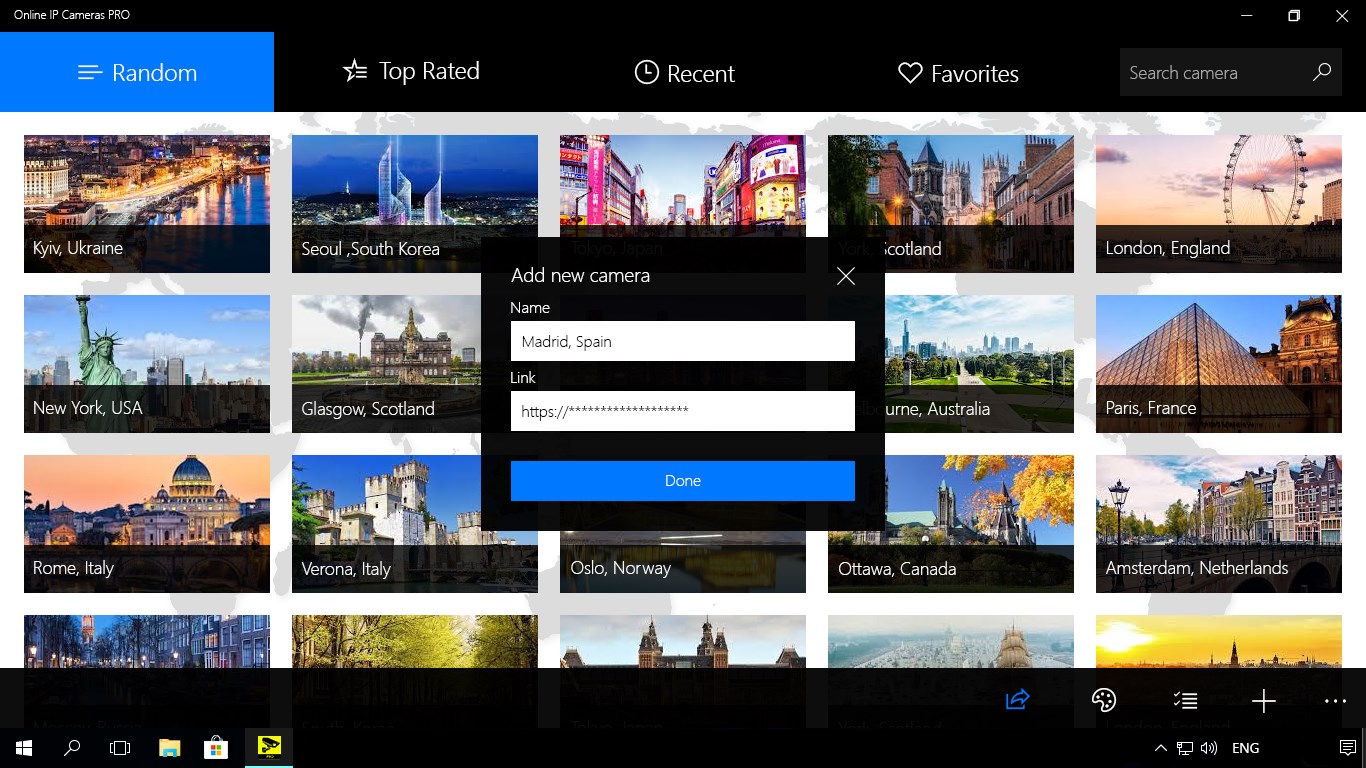Switch to the Top Rated tab
Viewport: 1366px width, 768px height.
pos(411,71)
